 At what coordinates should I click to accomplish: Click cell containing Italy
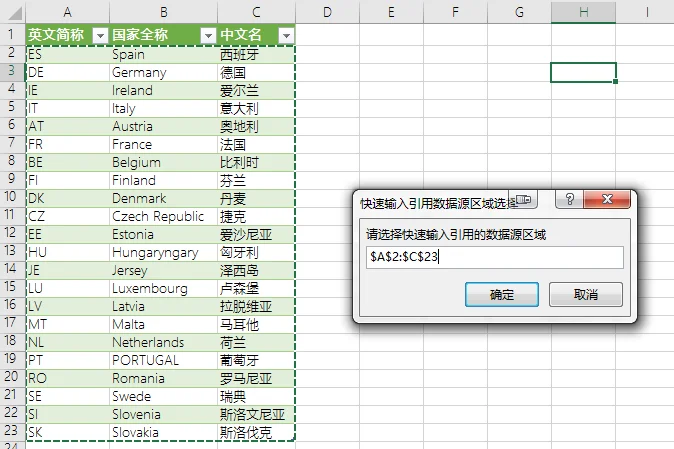163,108
